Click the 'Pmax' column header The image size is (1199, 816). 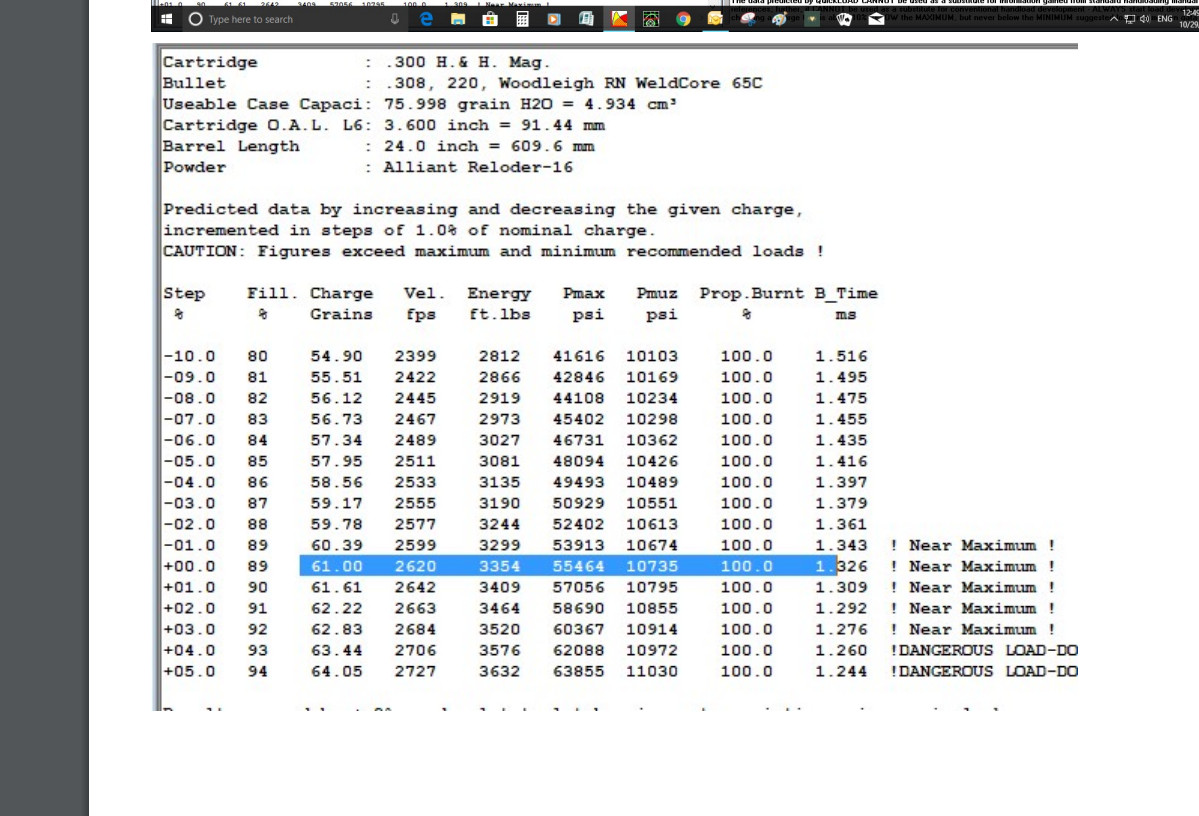(x=583, y=294)
